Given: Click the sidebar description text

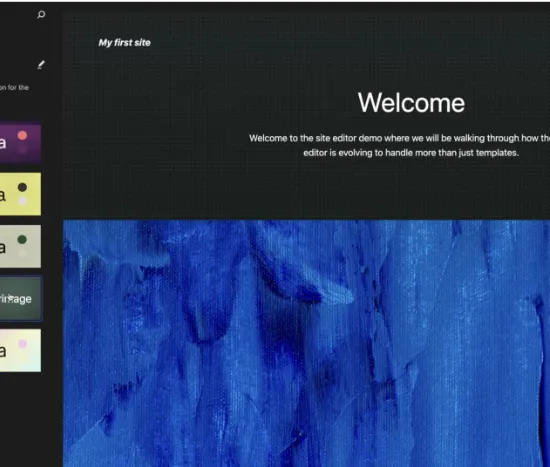Looking at the screenshot, I should click(x=14, y=87).
